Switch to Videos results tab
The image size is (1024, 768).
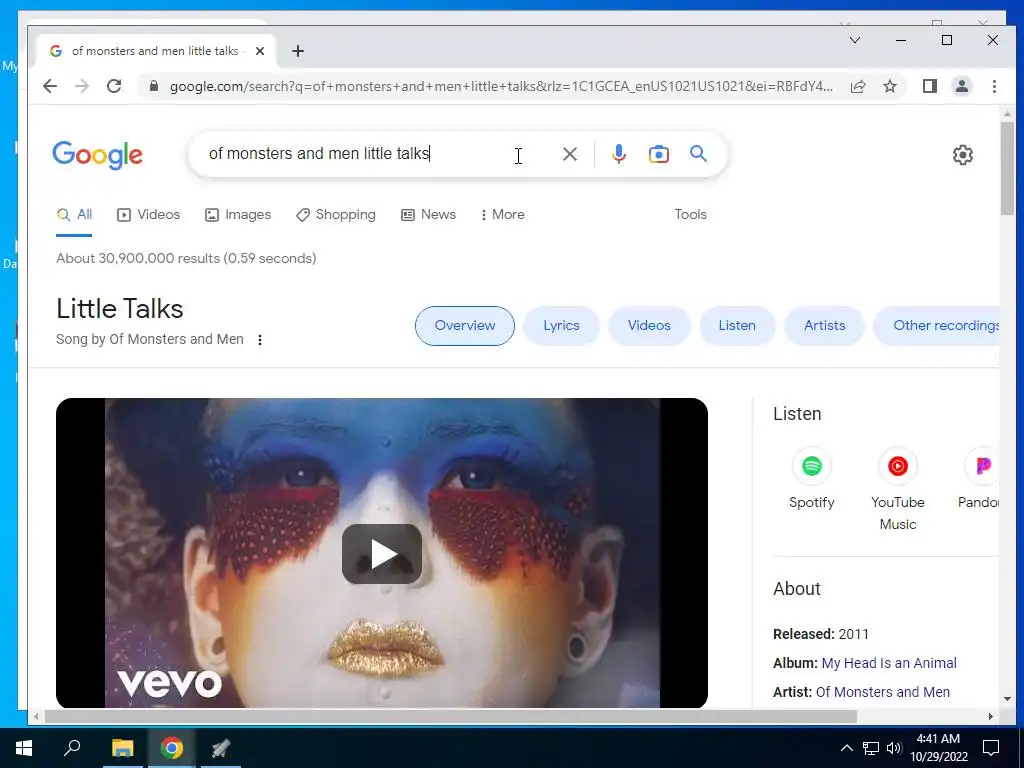click(148, 215)
